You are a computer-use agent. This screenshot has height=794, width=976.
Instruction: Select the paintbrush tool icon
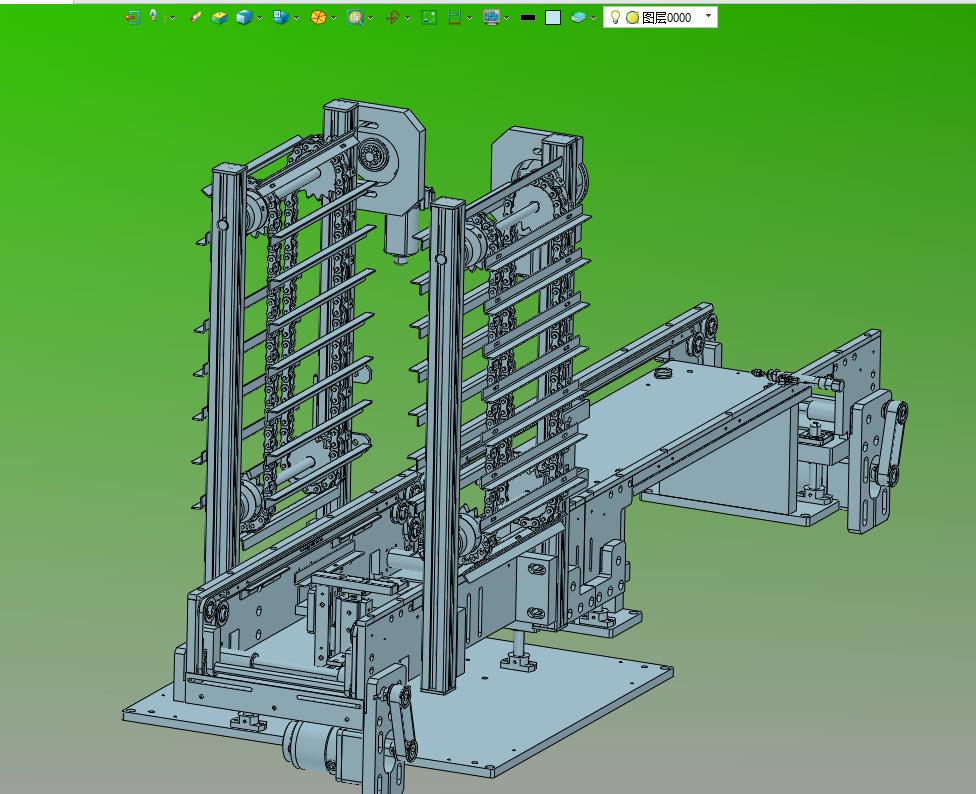tap(195, 17)
